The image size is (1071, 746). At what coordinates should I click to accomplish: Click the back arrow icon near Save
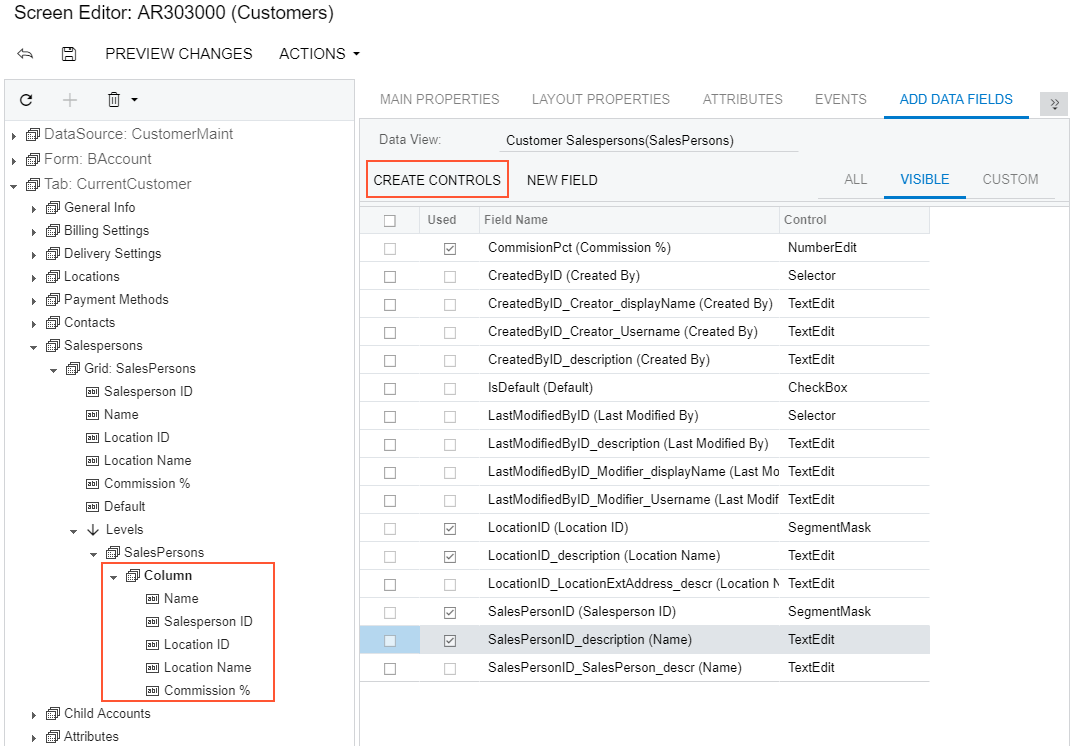26,53
